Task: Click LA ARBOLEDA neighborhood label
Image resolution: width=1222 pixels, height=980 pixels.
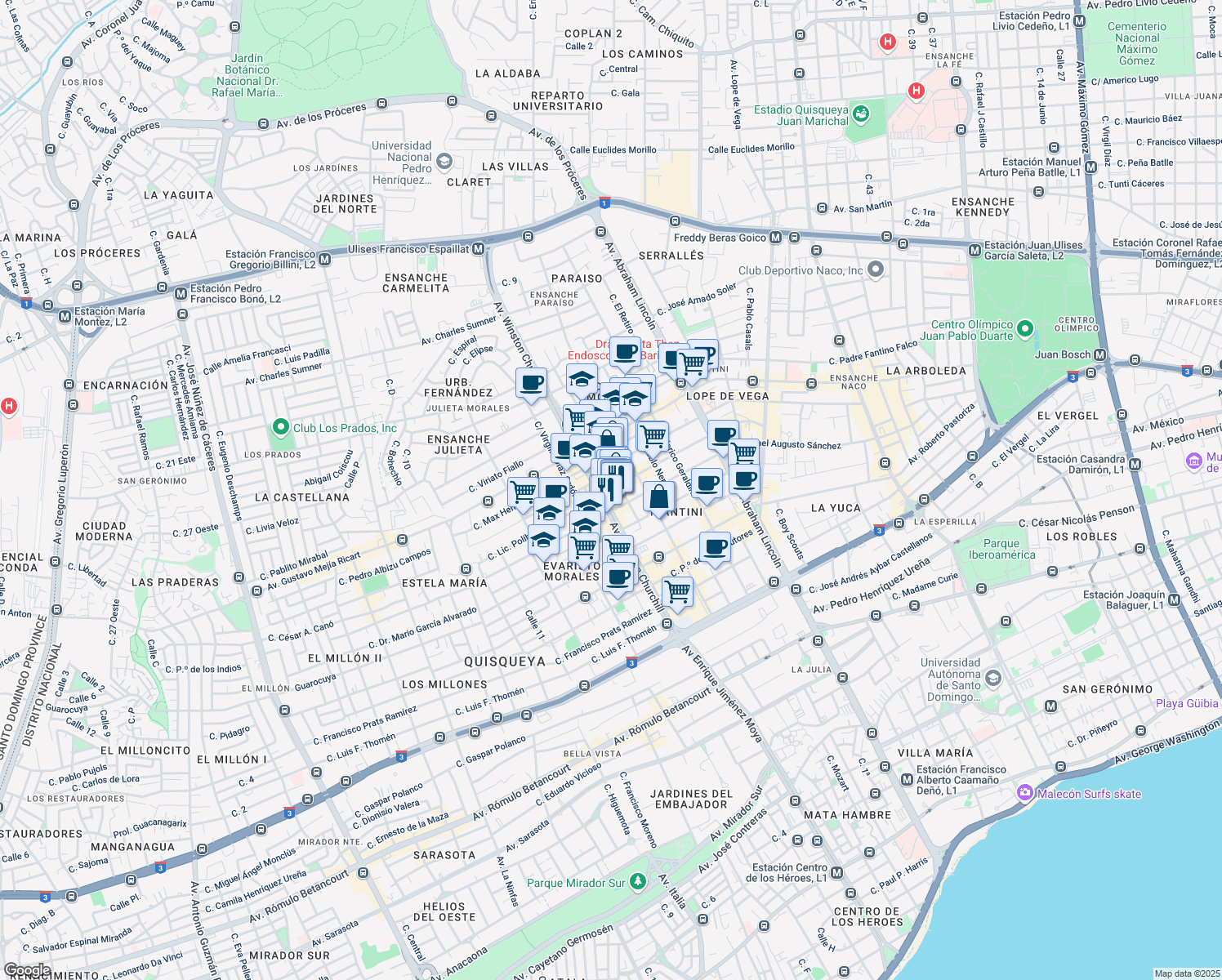Action: coord(925,371)
